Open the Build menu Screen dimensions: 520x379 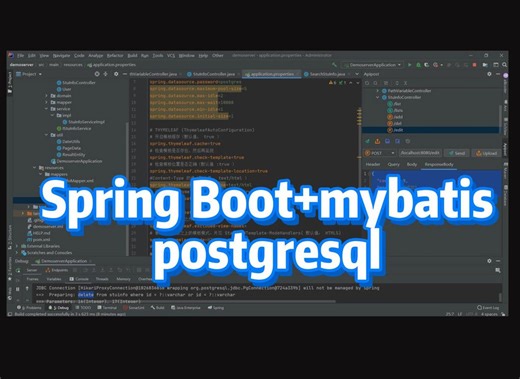point(132,56)
